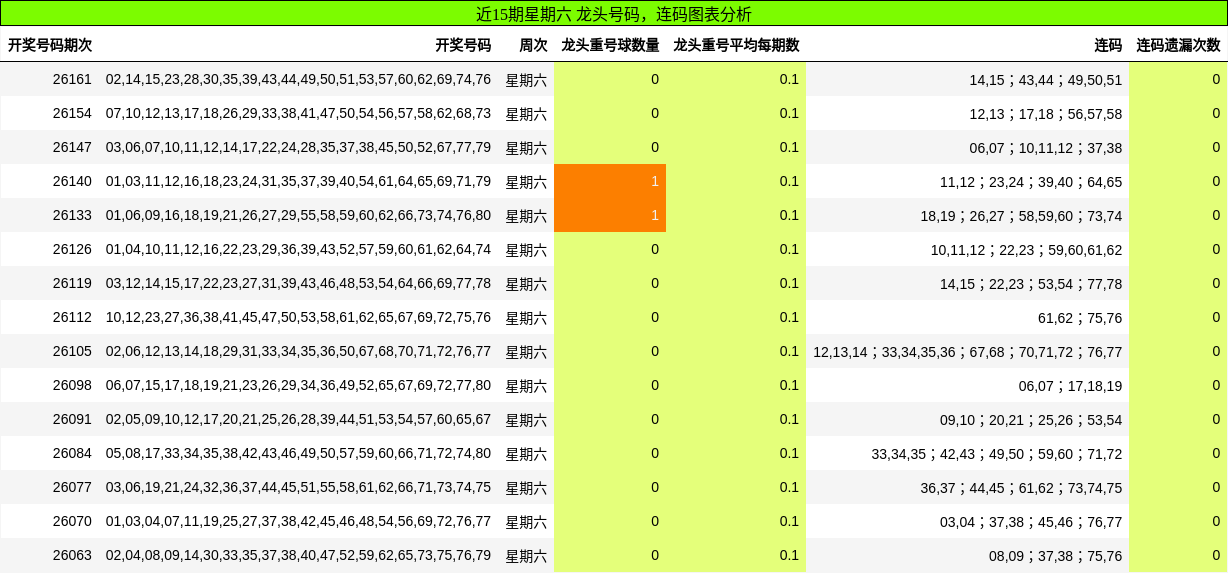Select issue number 26133
The height and width of the screenshot is (573, 1228).
(72, 215)
